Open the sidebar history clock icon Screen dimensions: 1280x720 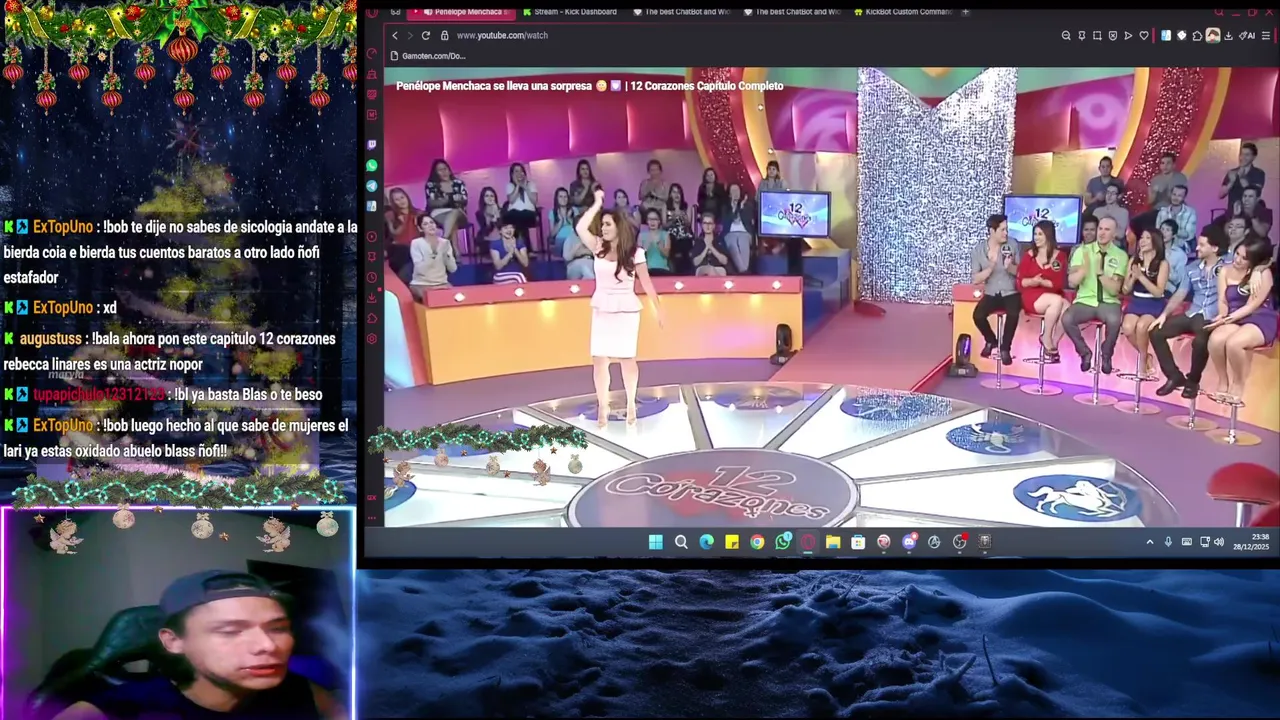[x=372, y=277]
